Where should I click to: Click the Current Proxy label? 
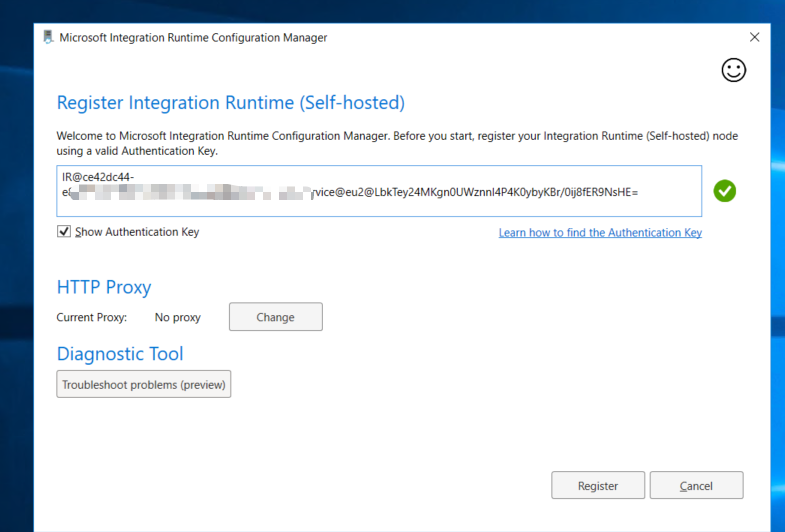click(92, 318)
